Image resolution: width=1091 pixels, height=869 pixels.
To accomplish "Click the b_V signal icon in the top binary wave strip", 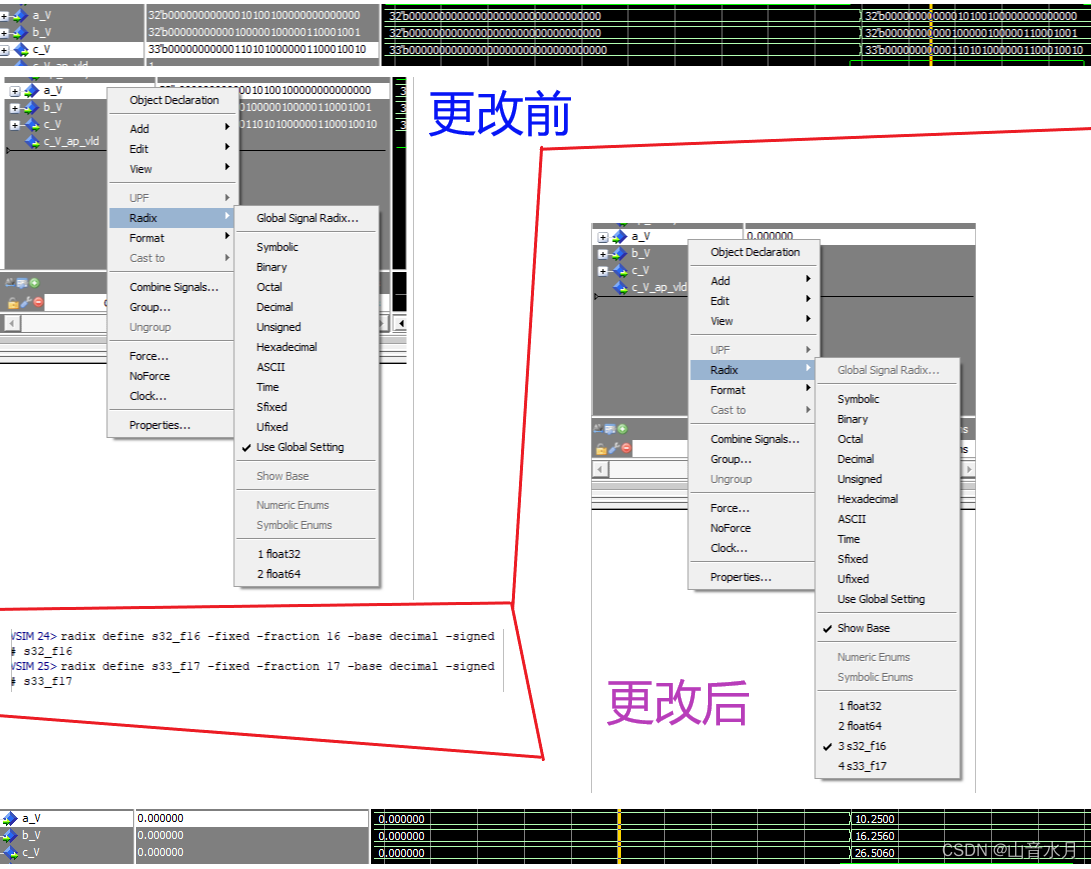I will (20, 33).
